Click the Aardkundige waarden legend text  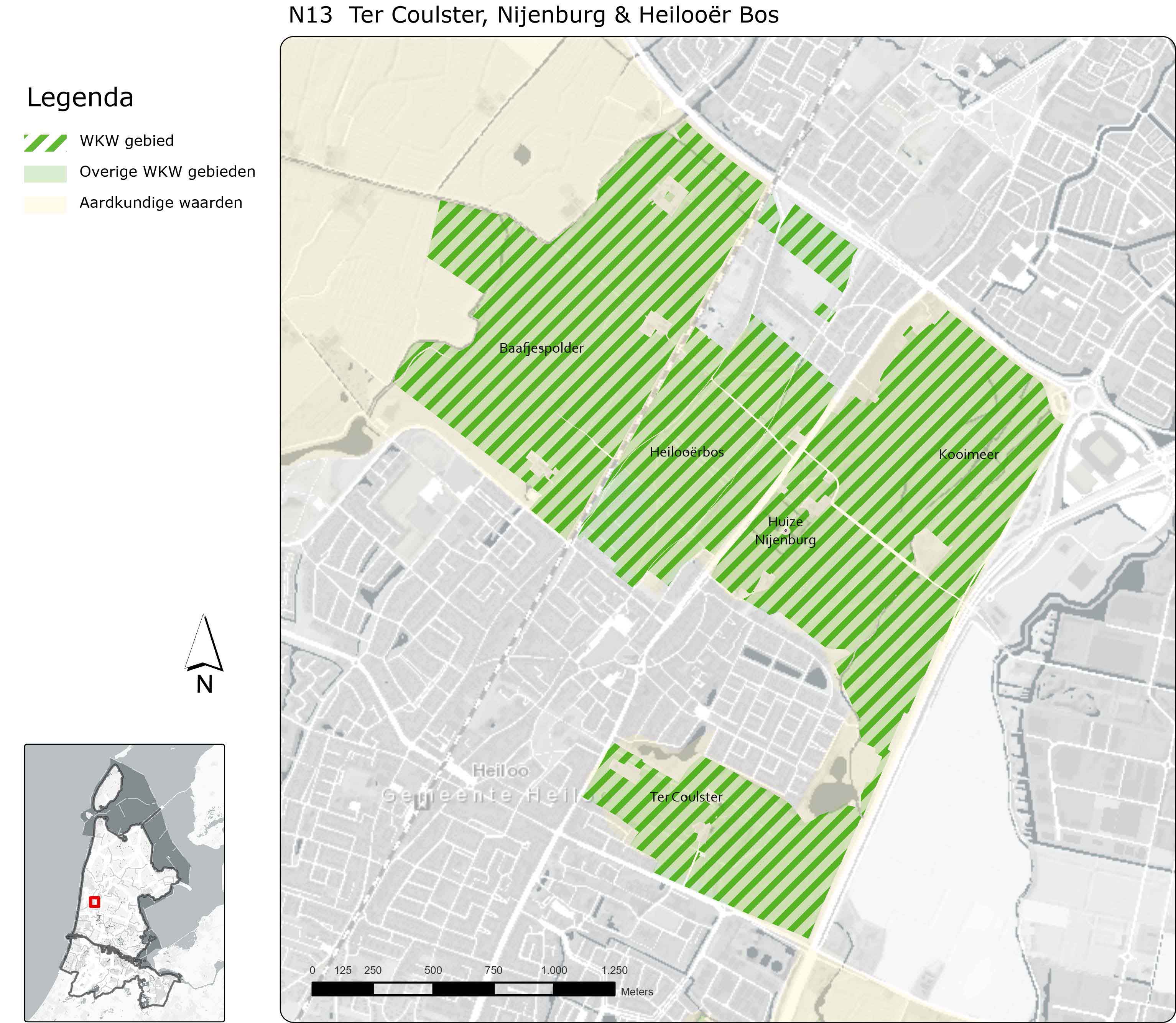coord(161,203)
